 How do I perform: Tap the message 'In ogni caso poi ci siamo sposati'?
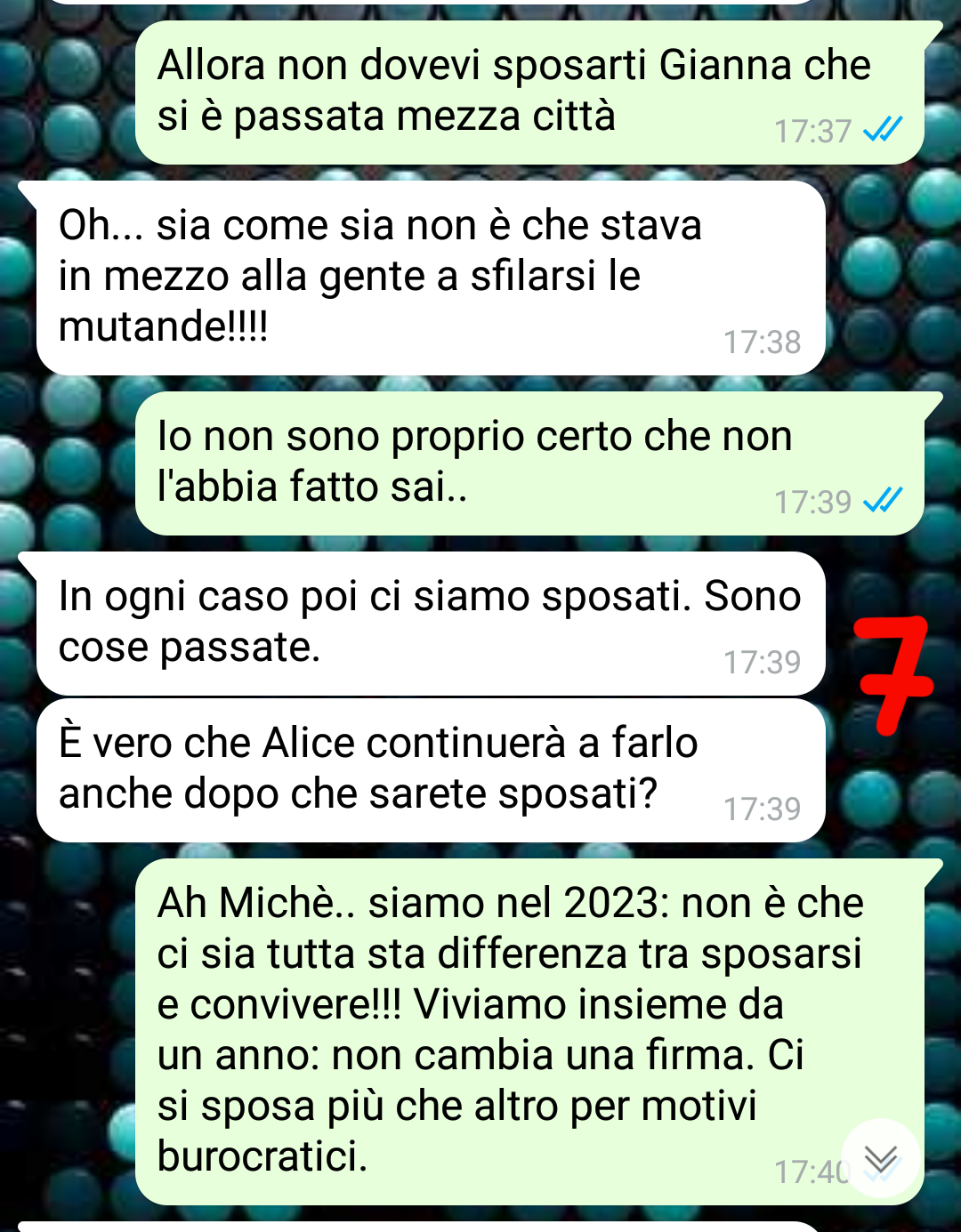coord(431,624)
